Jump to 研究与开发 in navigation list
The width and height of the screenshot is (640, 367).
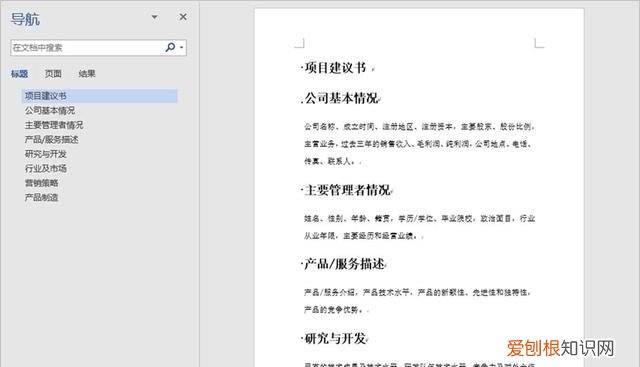(45, 154)
